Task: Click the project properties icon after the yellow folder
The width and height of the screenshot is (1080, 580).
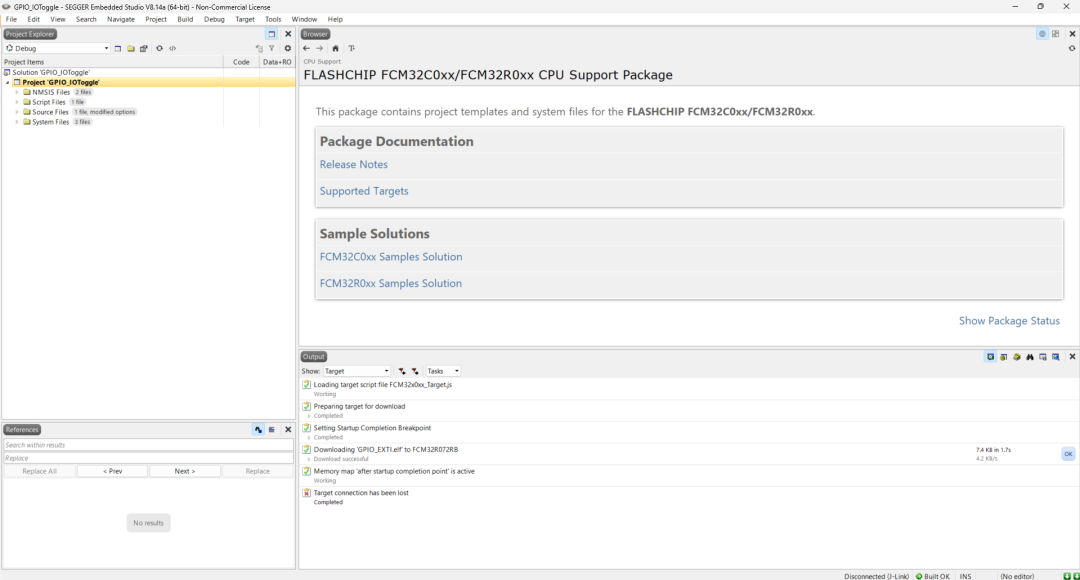Action: (144, 48)
